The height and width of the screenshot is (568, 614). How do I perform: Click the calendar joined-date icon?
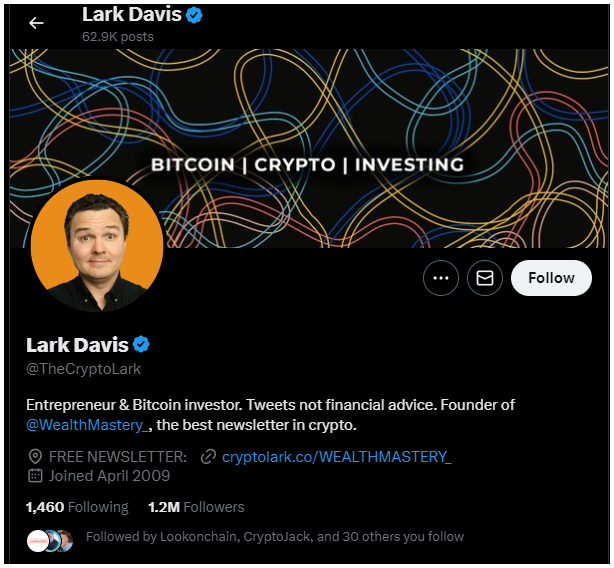35,476
